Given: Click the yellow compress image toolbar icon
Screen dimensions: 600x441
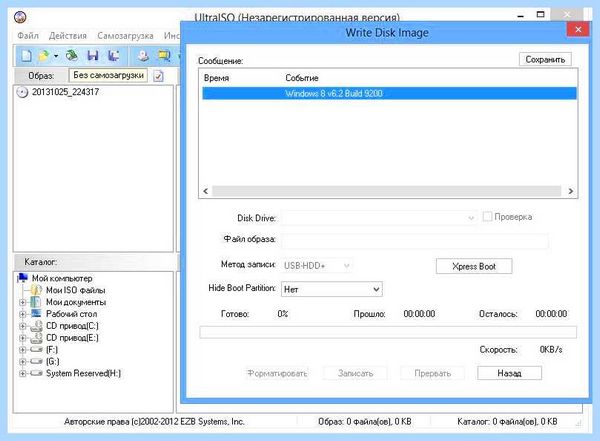Looking at the screenshot, I should tap(165, 56).
